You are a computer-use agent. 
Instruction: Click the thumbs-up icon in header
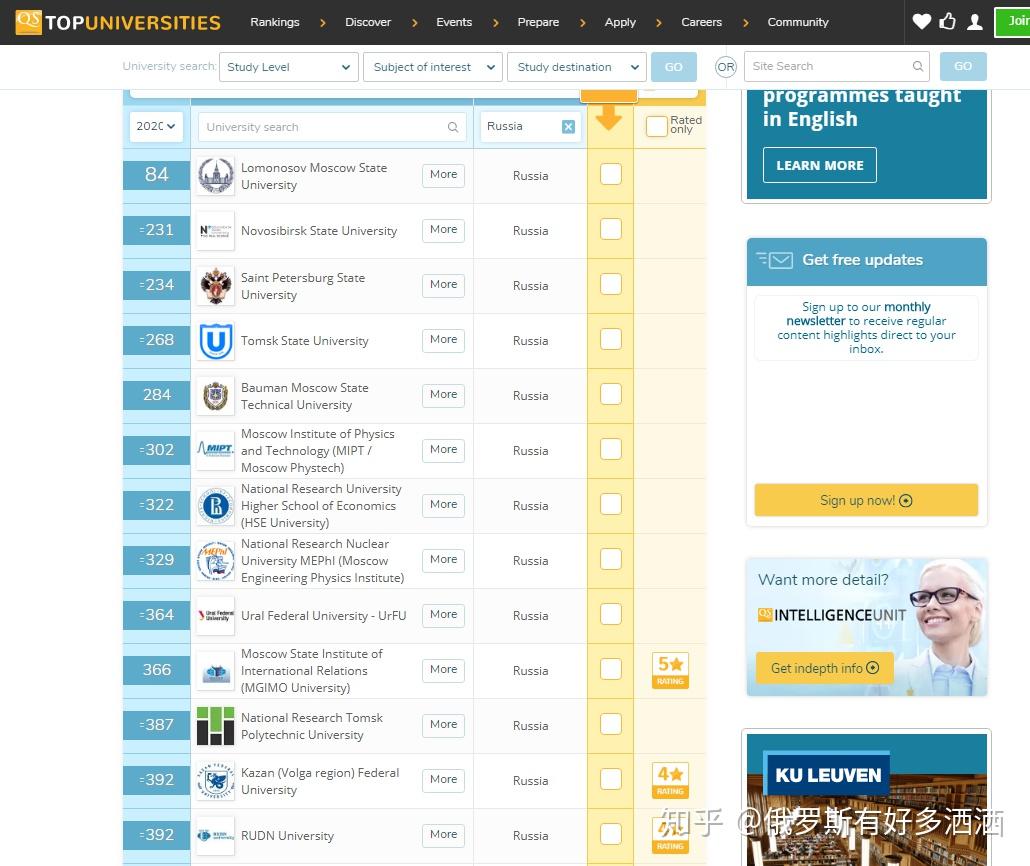coord(947,22)
